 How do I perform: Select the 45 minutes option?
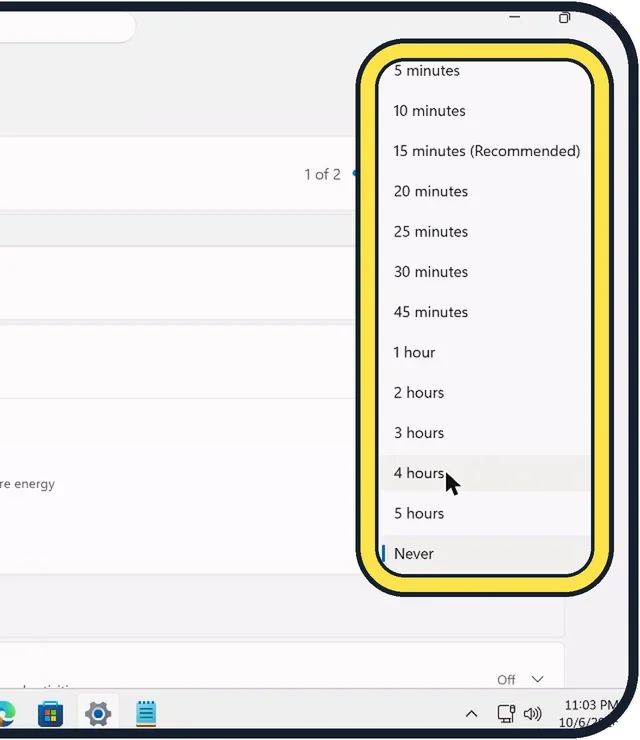click(485, 312)
